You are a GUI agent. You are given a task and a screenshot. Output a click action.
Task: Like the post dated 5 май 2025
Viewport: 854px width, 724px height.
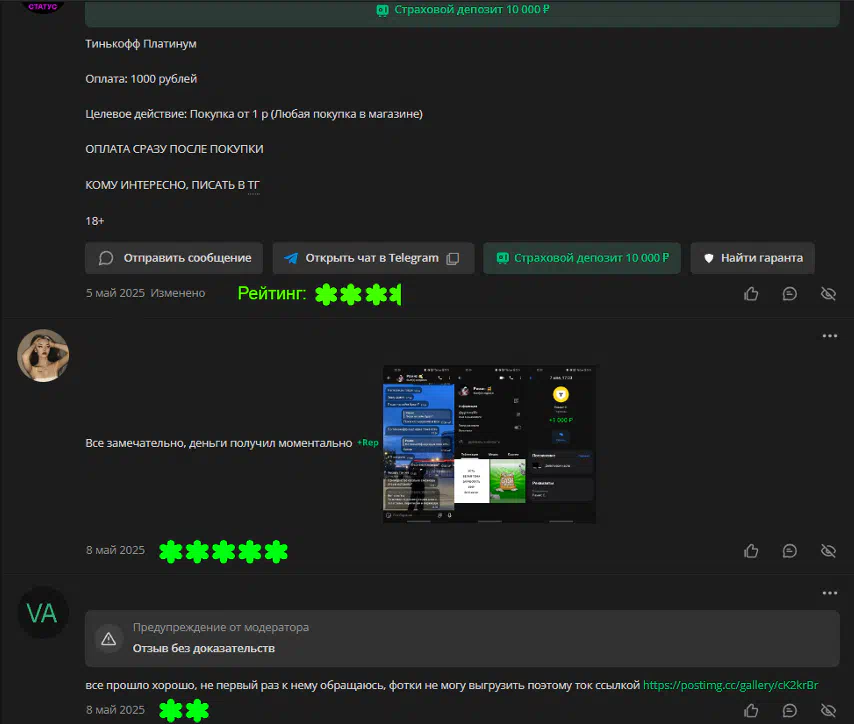(x=751, y=293)
